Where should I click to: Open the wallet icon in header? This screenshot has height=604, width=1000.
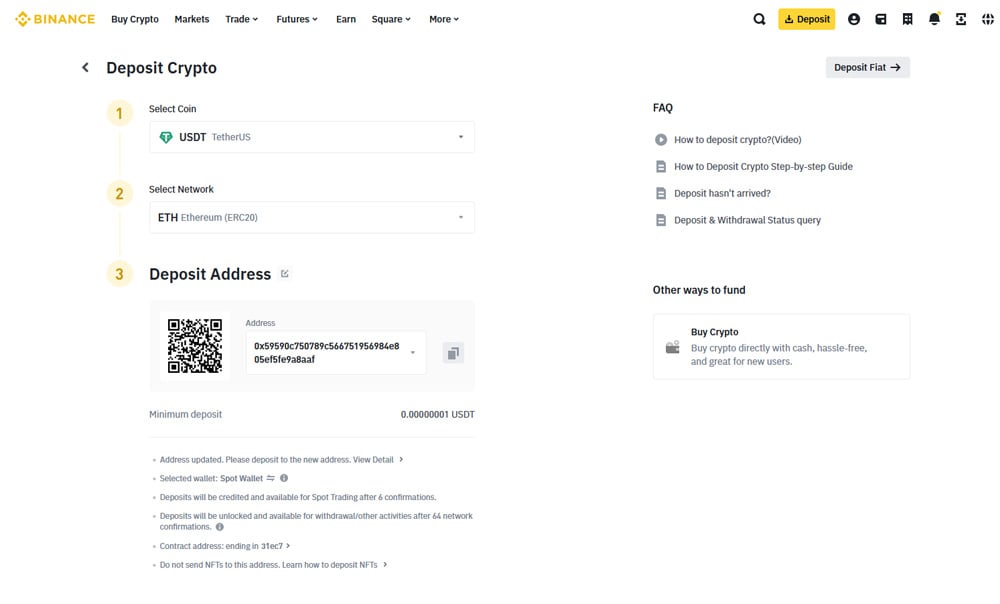tap(880, 19)
